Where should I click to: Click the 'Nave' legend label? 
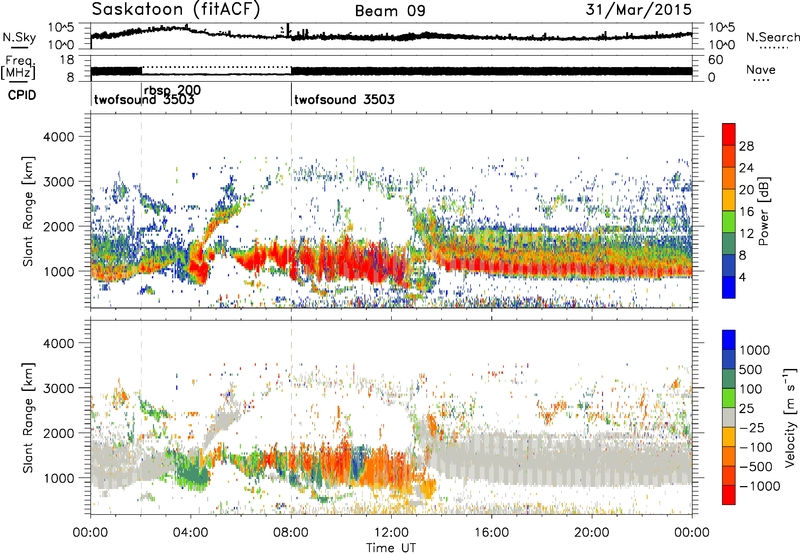(760, 69)
